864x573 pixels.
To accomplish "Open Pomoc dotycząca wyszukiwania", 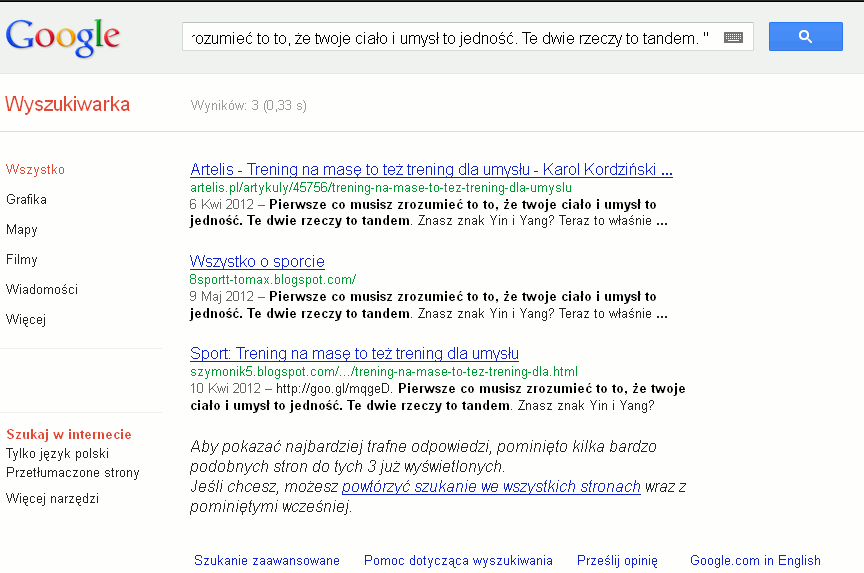I will coord(458,560).
